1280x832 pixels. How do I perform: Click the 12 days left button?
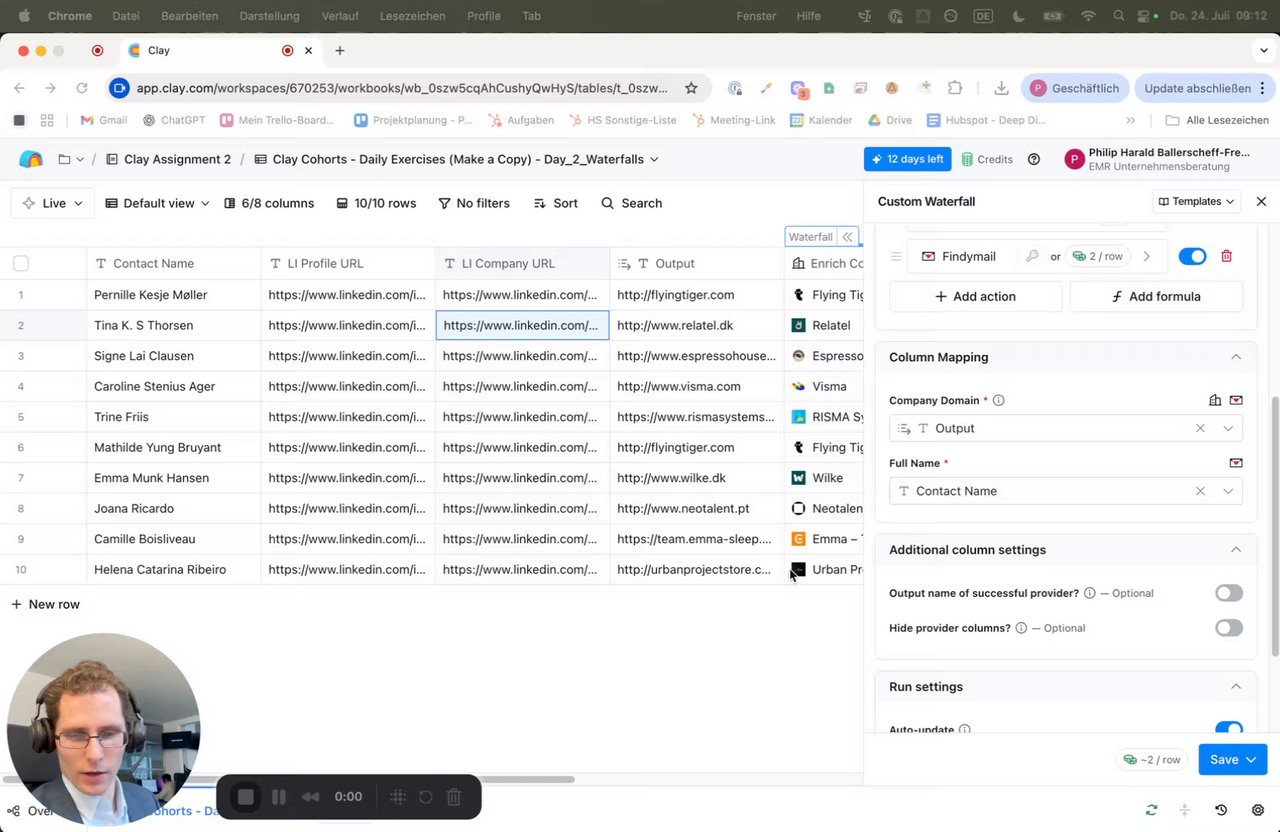point(907,159)
